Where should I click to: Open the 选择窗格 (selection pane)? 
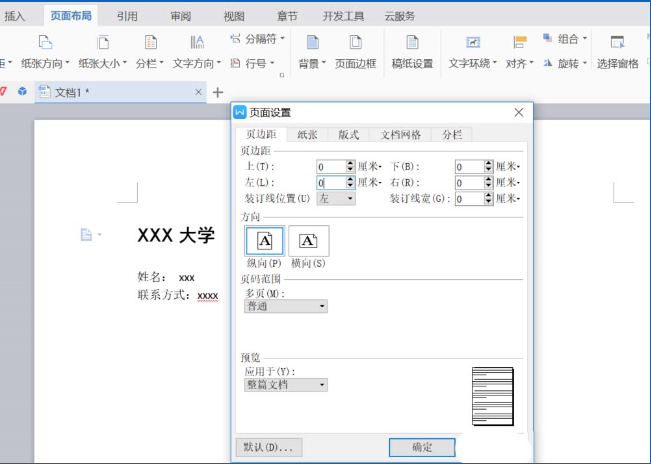click(x=617, y=42)
